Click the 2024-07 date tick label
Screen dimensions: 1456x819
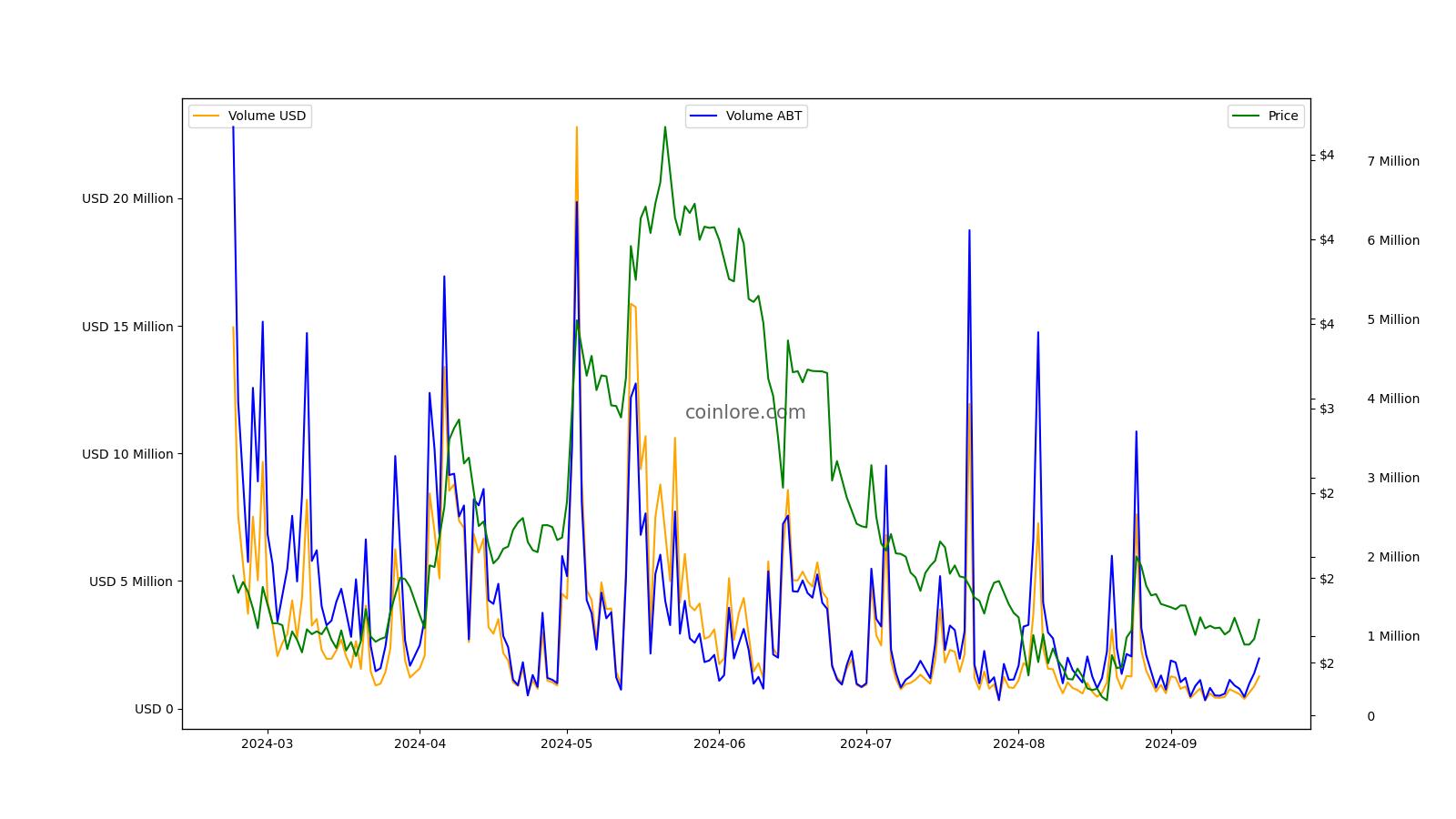(x=866, y=743)
